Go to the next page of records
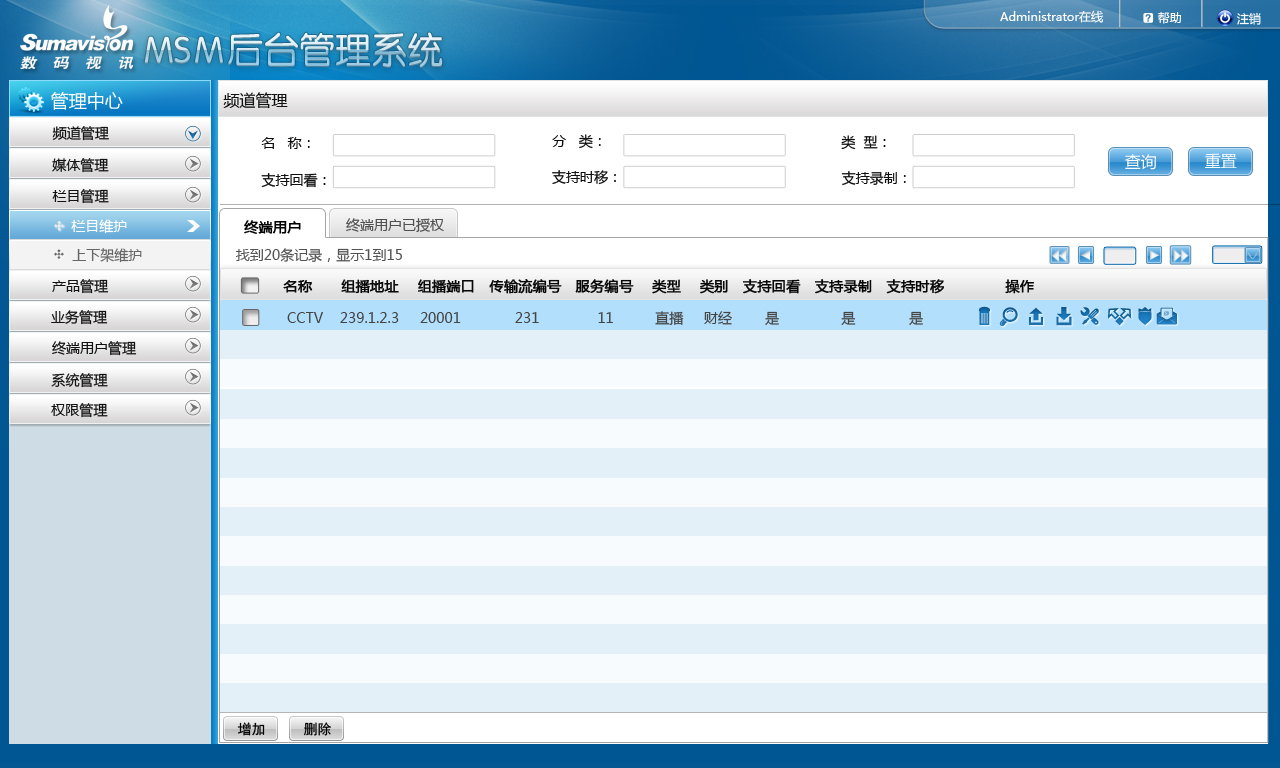This screenshot has height=768, width=1280. pyautogui.click(x=1154, y=255)
